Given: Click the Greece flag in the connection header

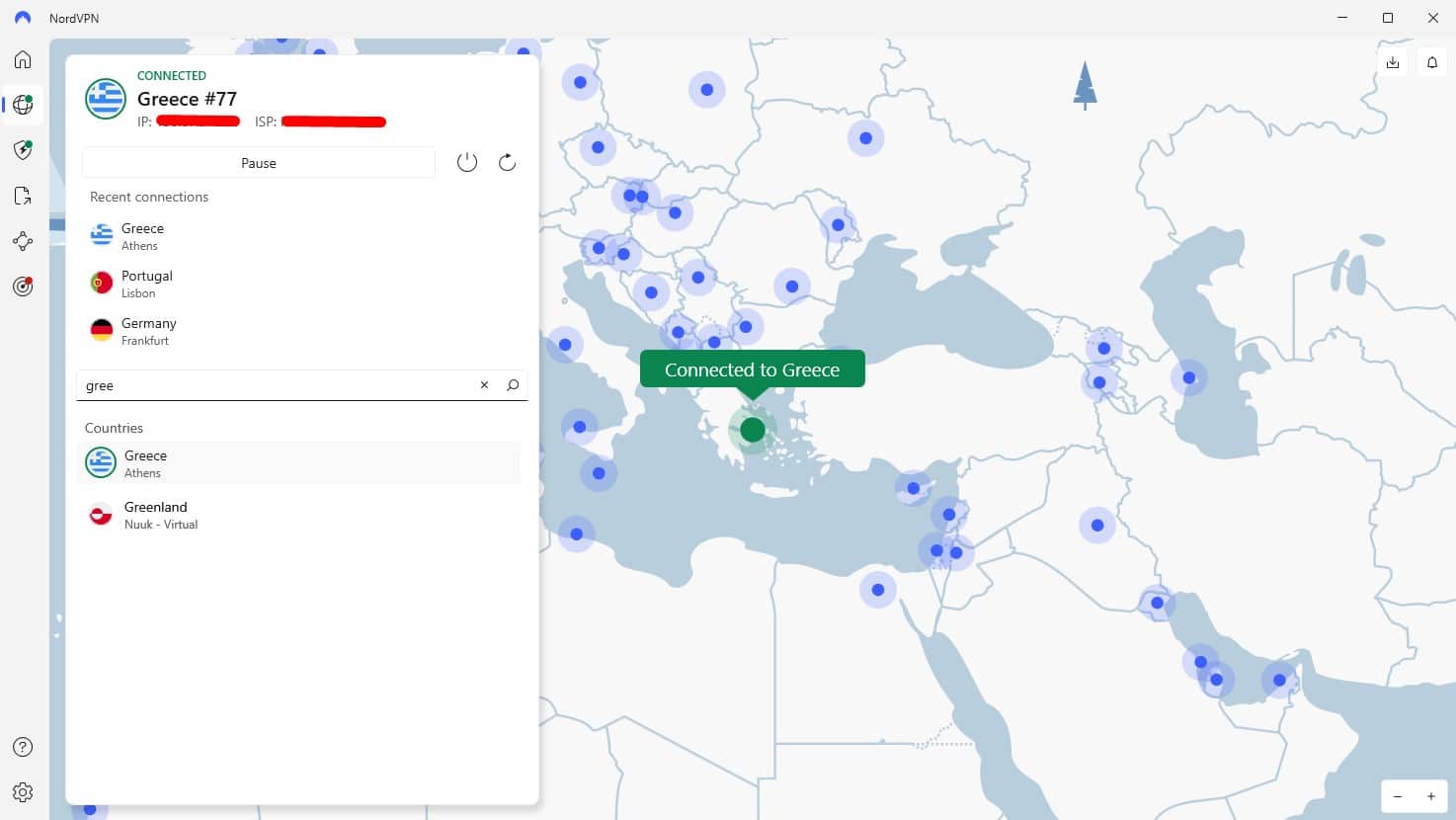Looking at the screenshot, I should point(105,98).
